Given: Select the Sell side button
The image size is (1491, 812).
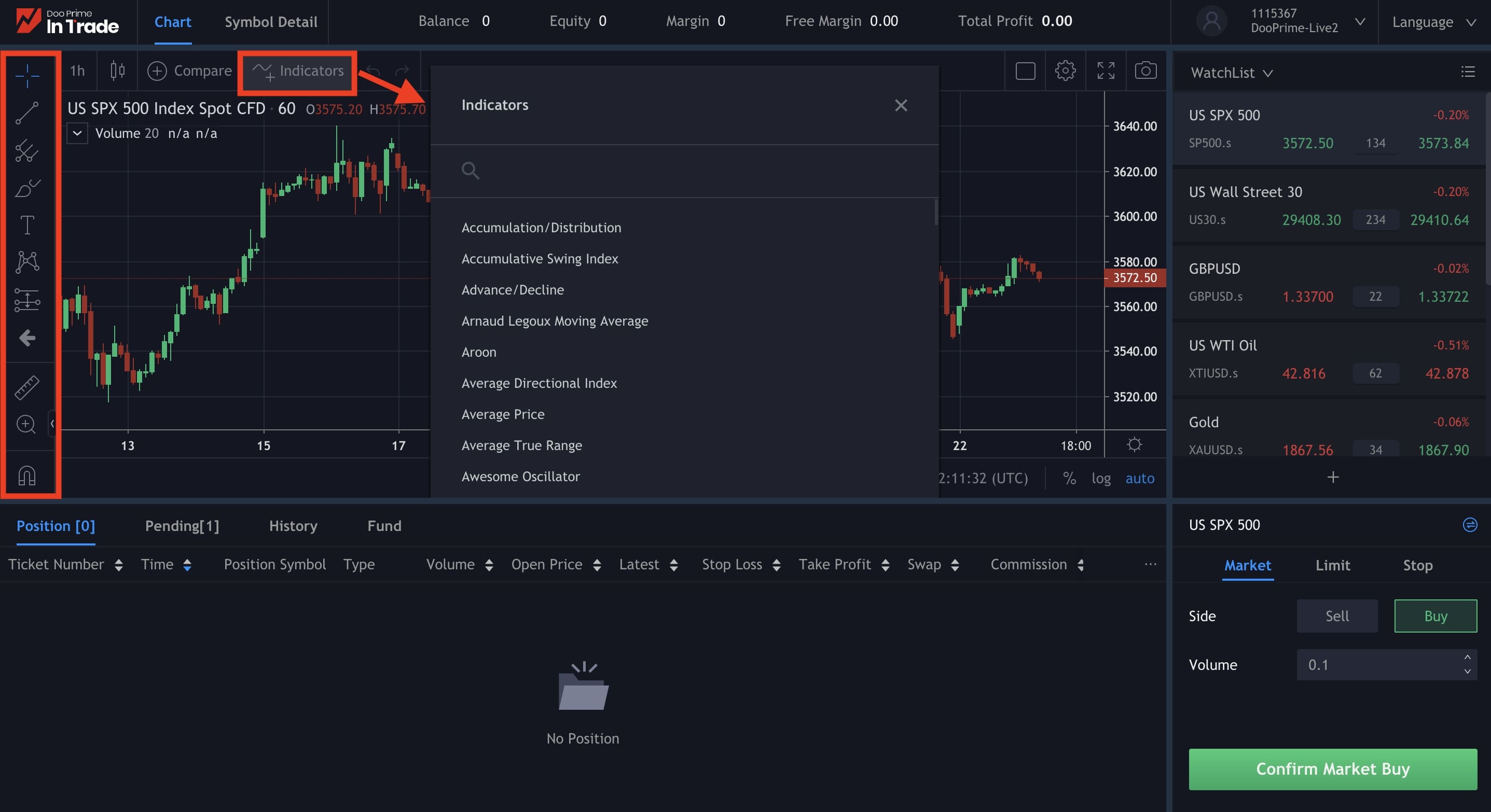Looking at the screenshot, I should (x=1337, y=616).
